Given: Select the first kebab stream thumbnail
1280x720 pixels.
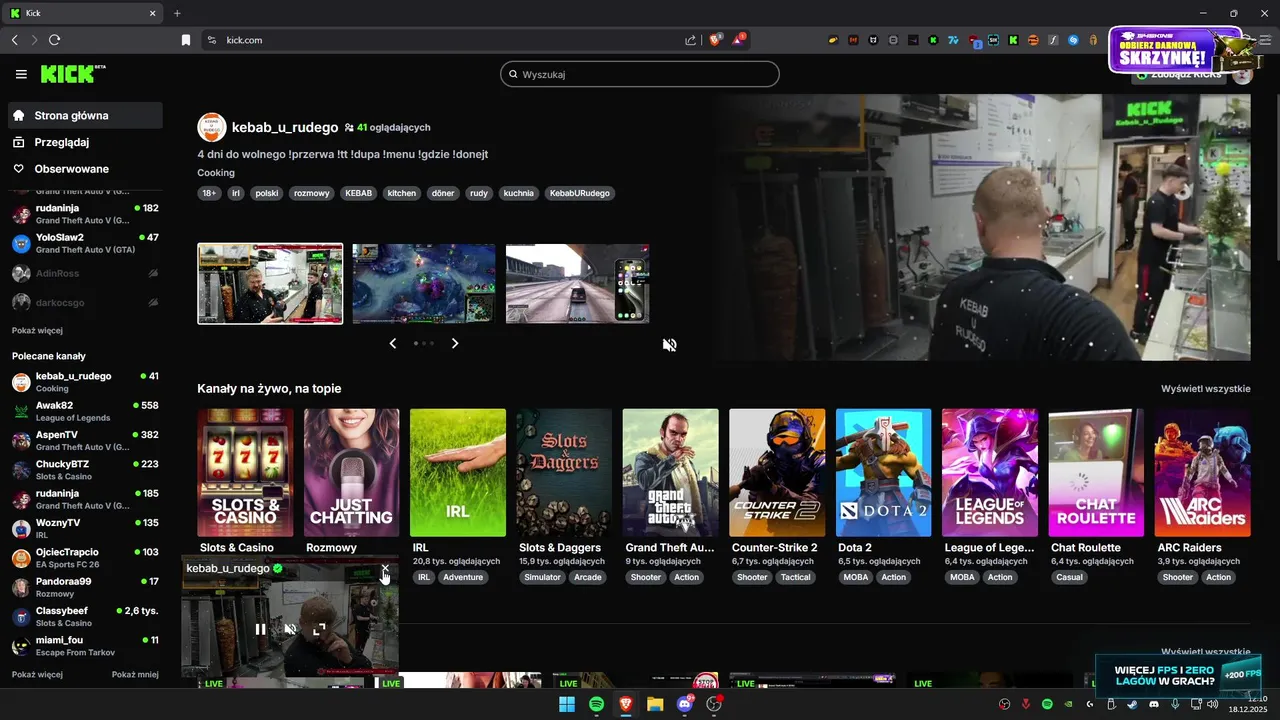Looking at the screenshot, I should point(270,283).
